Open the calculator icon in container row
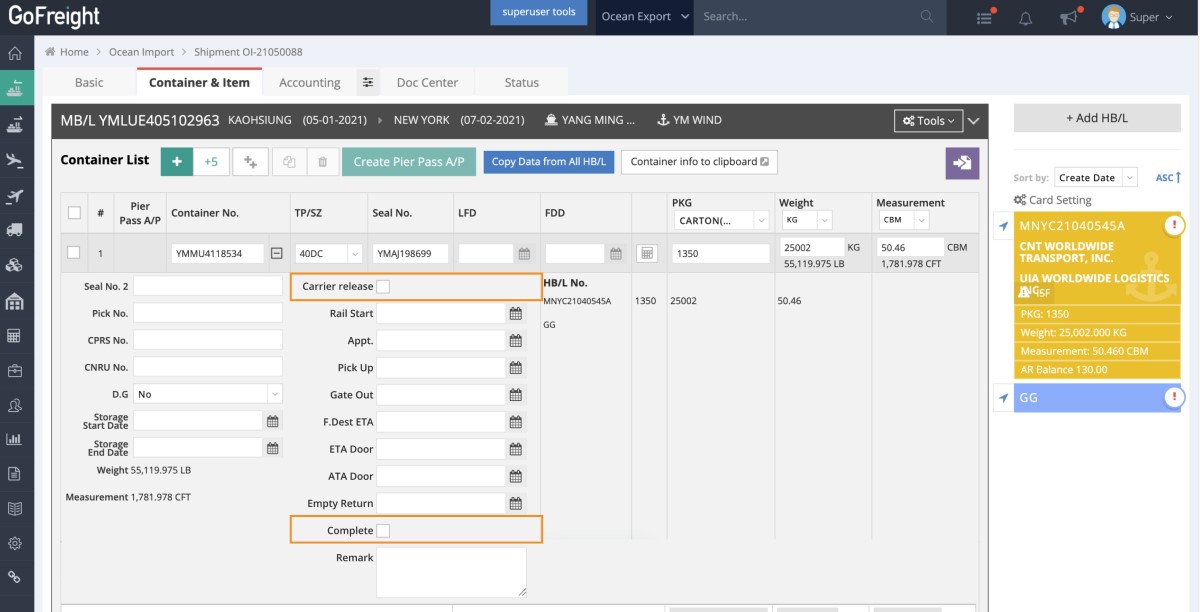 coord(647,254)
